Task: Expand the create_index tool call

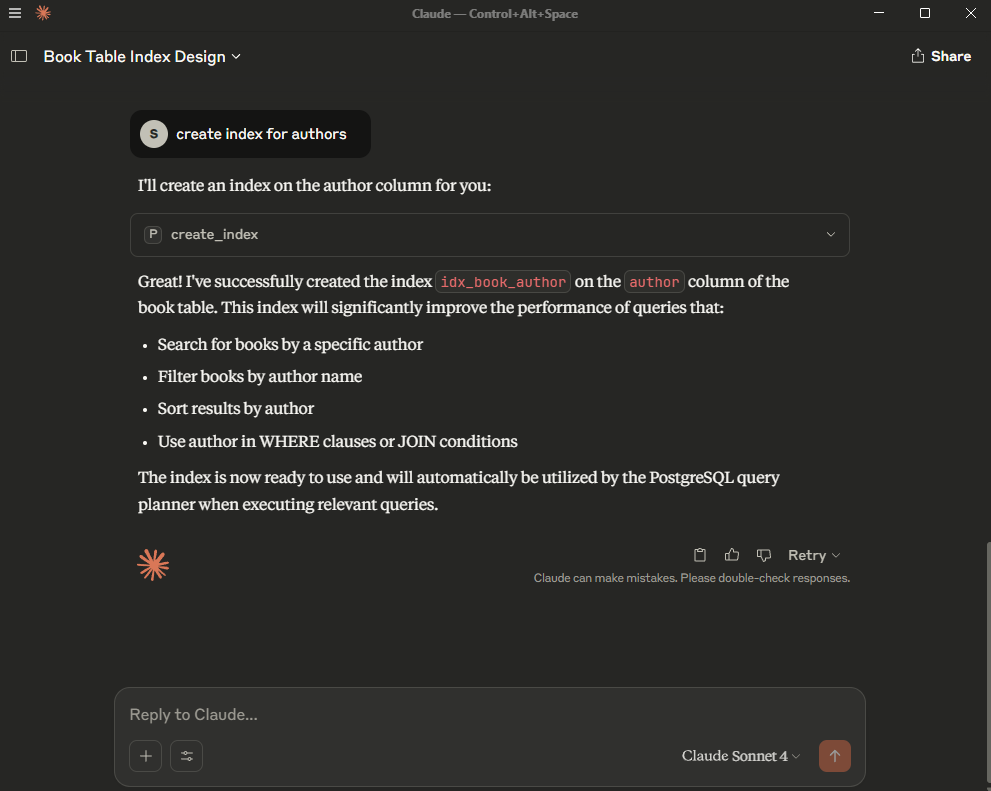Action: (490, 234)
